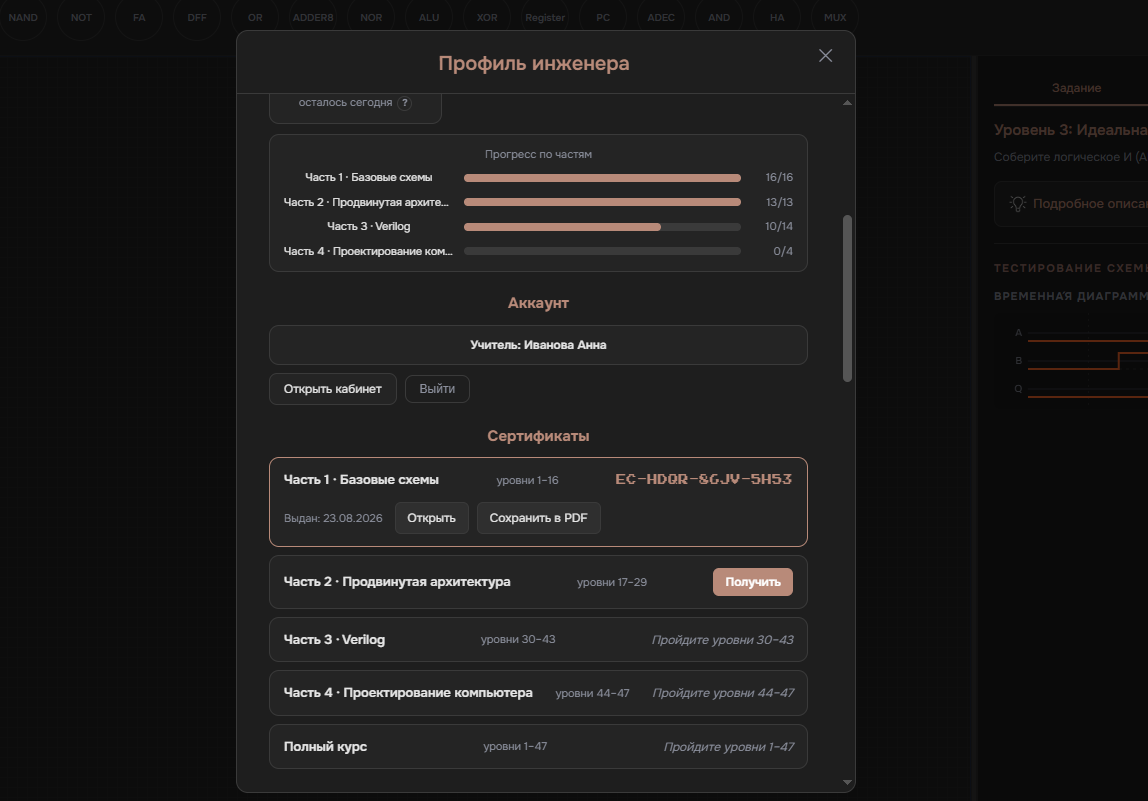Click the Часть 4 certificate row

538,693
